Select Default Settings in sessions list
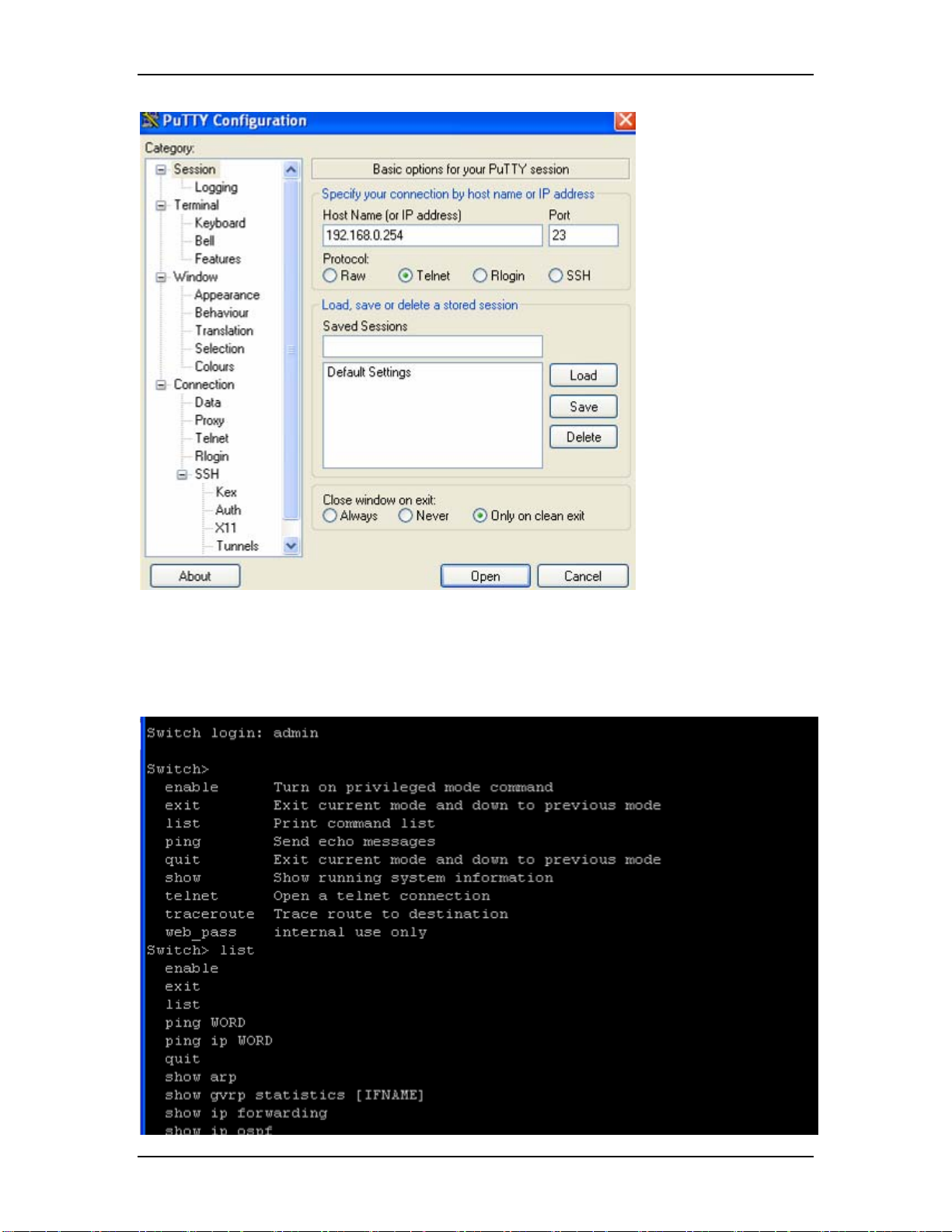 [369, 372]
